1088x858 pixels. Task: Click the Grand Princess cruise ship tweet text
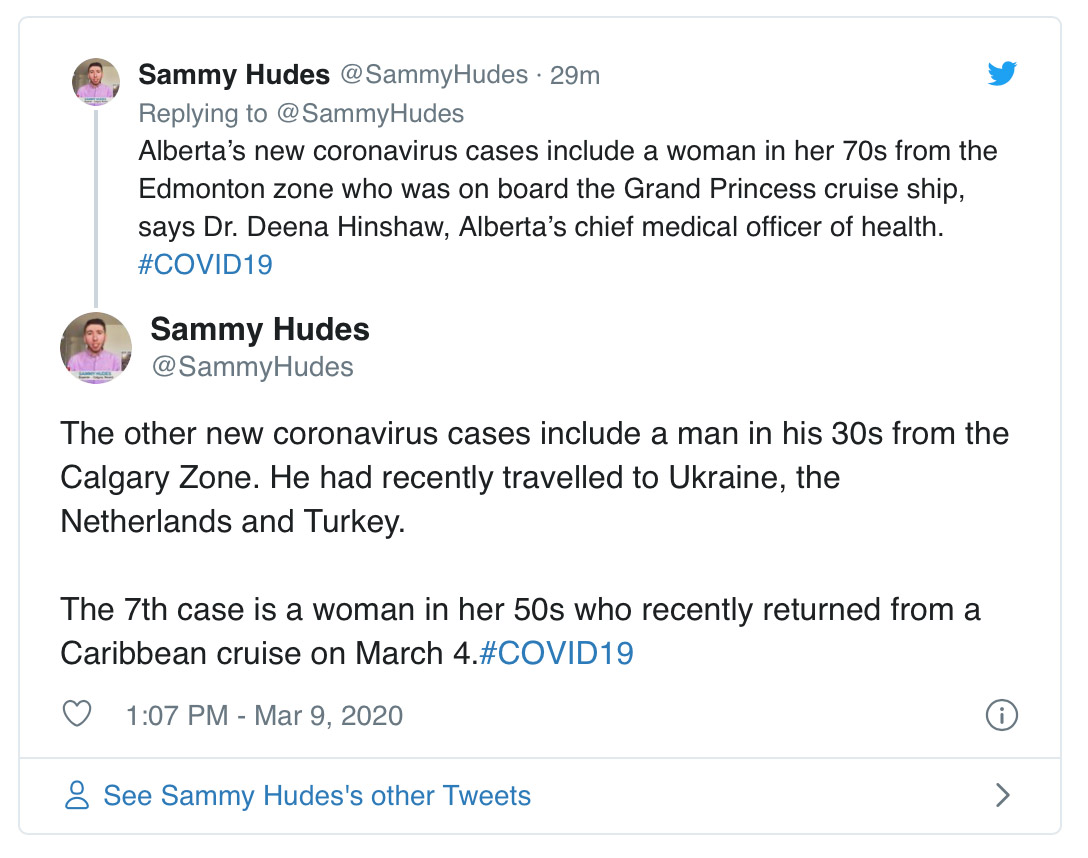click(x=568, y=207)
